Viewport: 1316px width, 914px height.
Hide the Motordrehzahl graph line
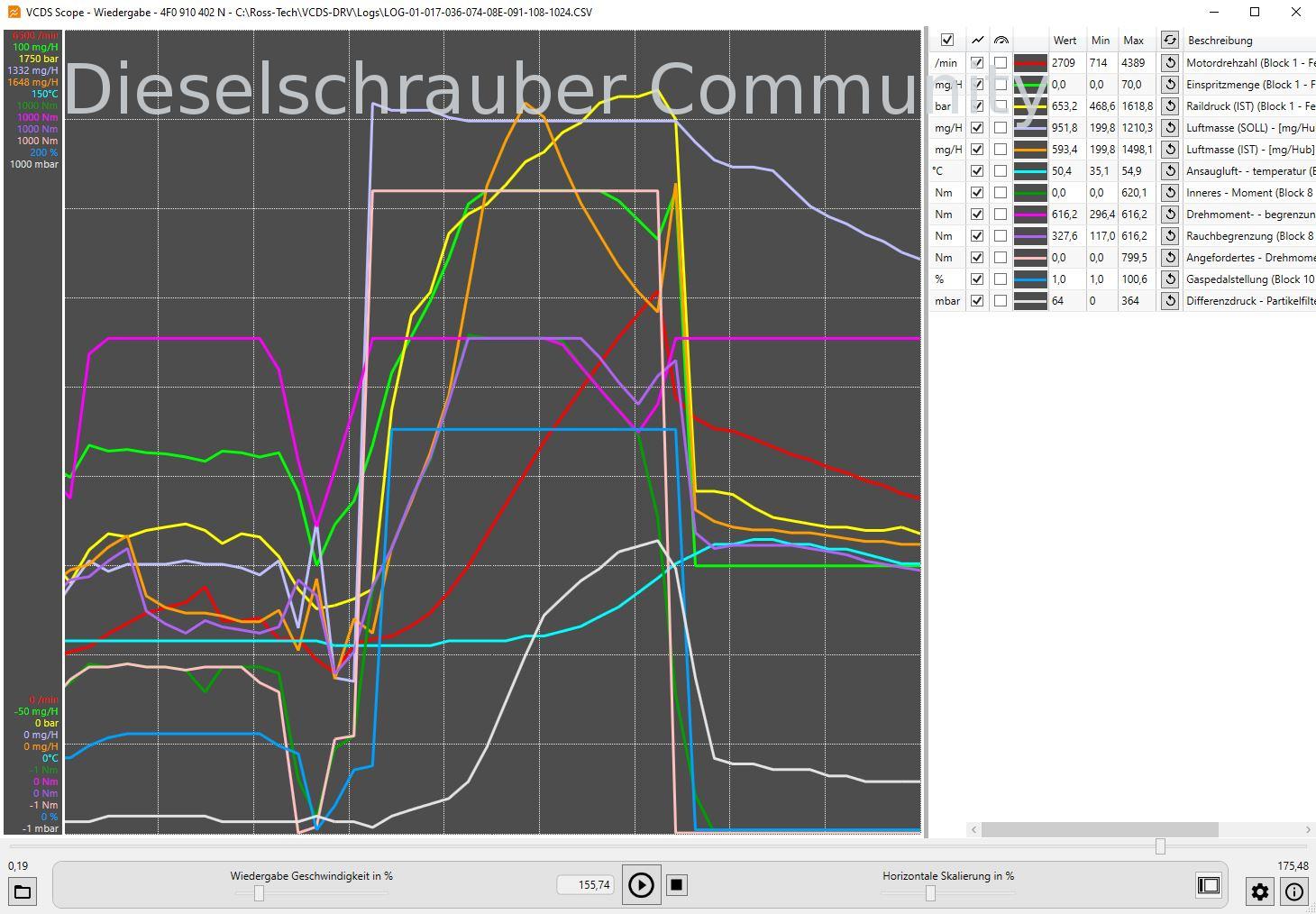pyautogui.click(x=977, y=63)
